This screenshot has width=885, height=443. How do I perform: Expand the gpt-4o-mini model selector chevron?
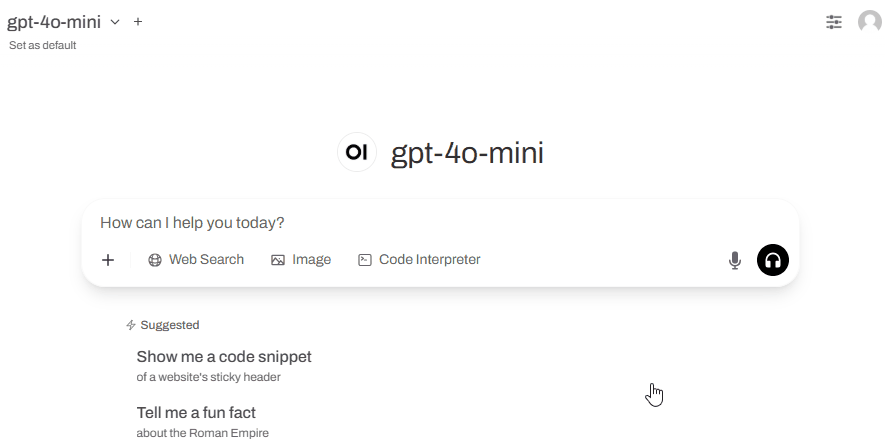(115, 22)
